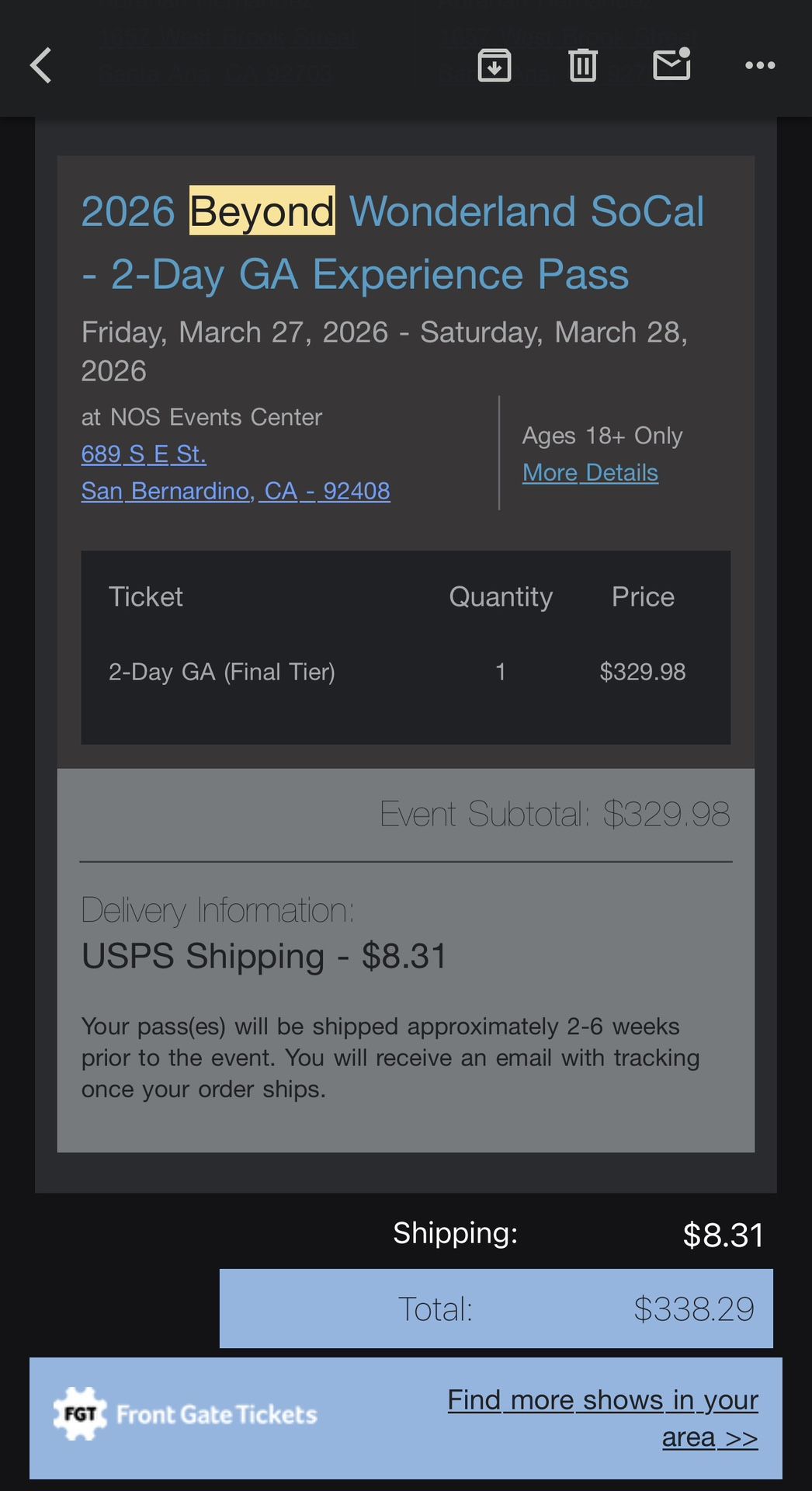This screenshot has height=1491, width=812.
Task: Open the More Details link
Action: (590, 472)
